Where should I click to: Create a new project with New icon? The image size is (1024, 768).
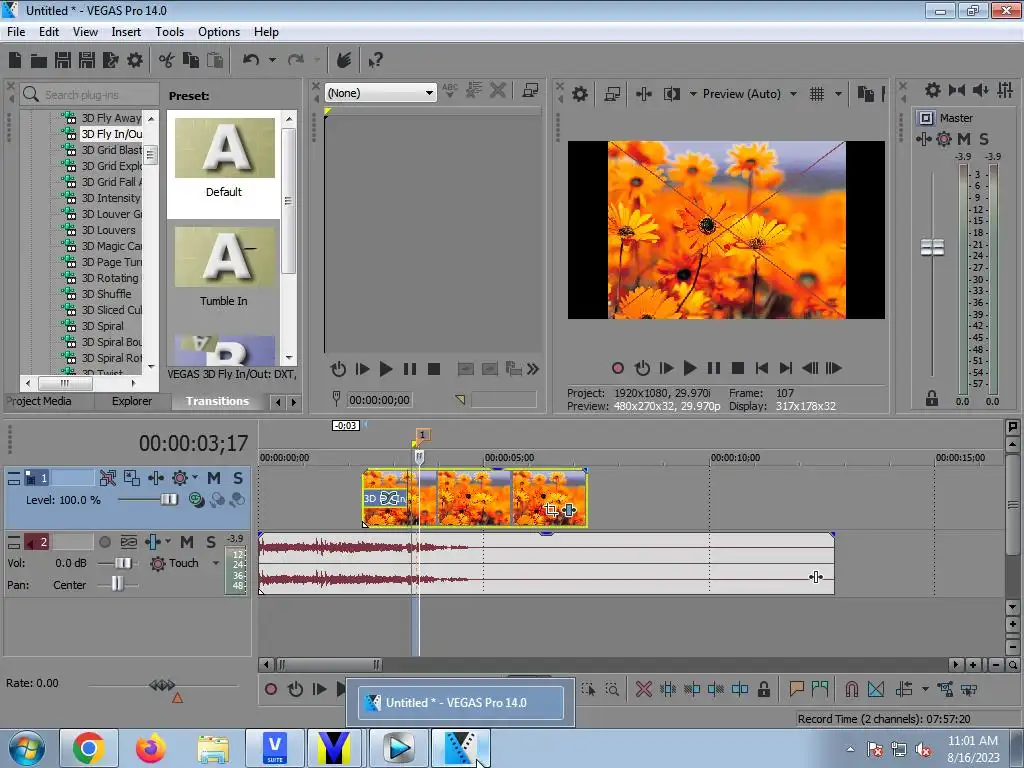coord(15,61)
